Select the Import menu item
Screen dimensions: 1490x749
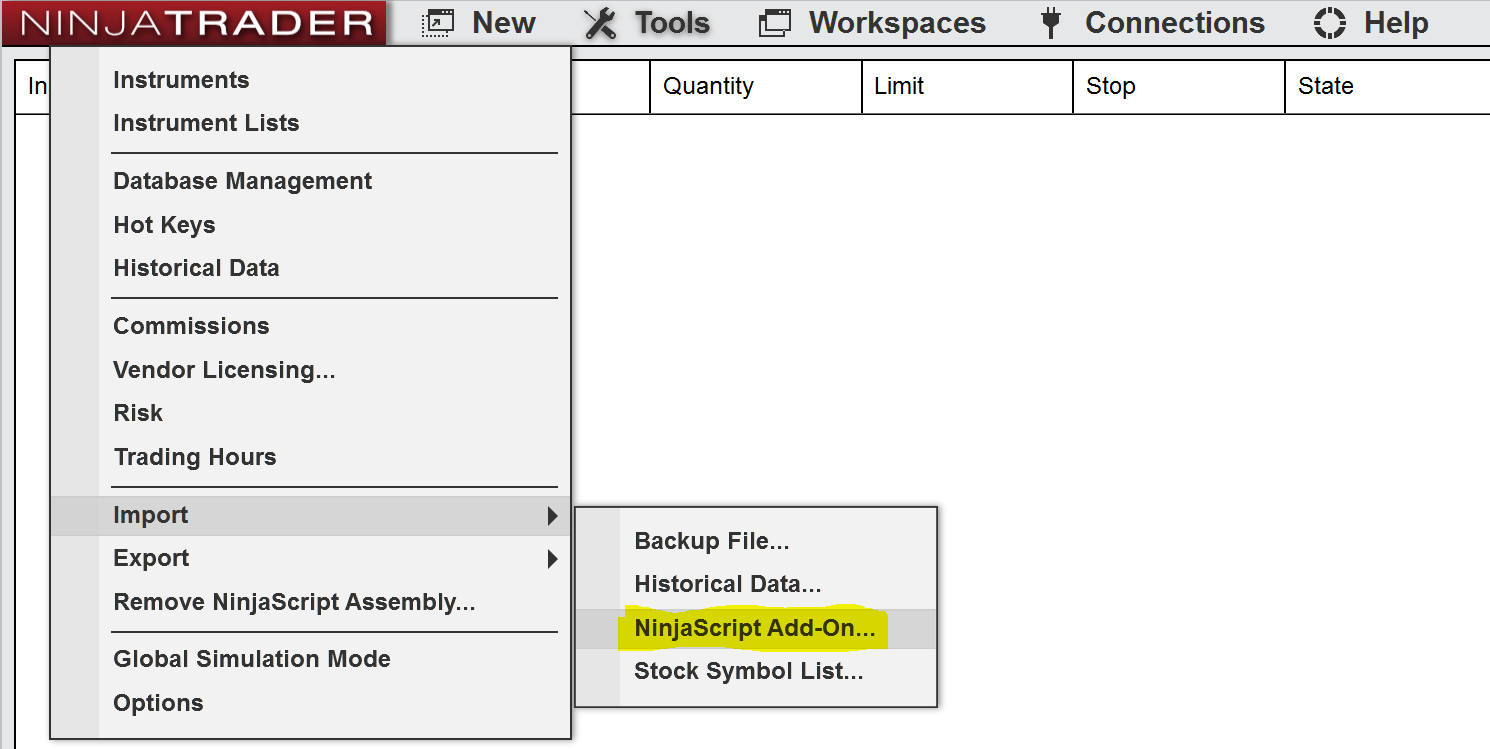point(310,515)
